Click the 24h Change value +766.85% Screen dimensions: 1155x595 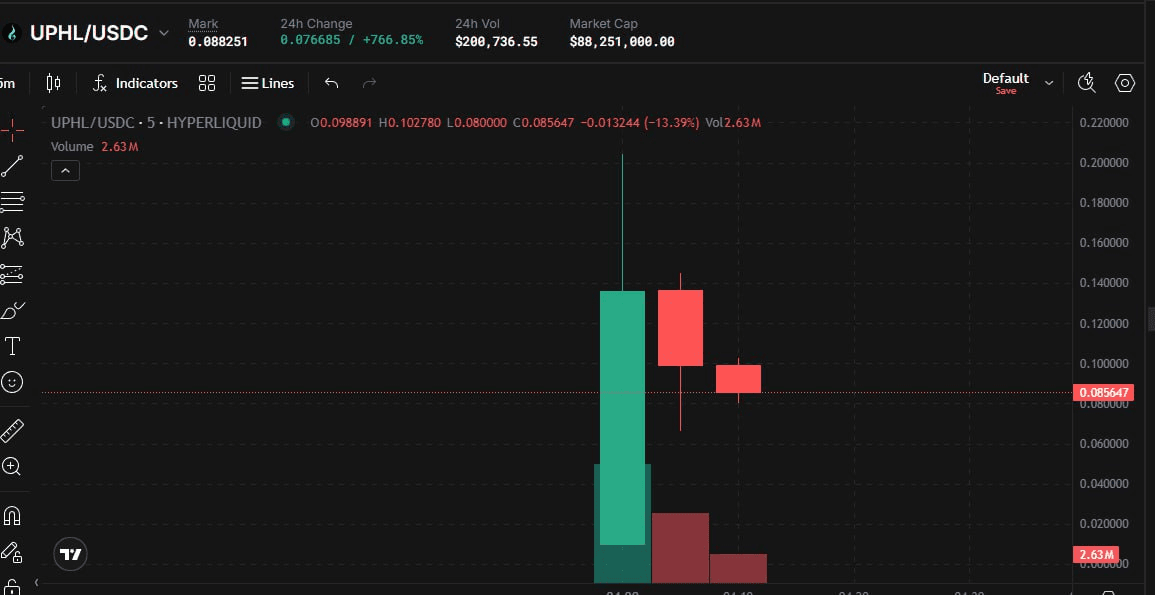393,40
